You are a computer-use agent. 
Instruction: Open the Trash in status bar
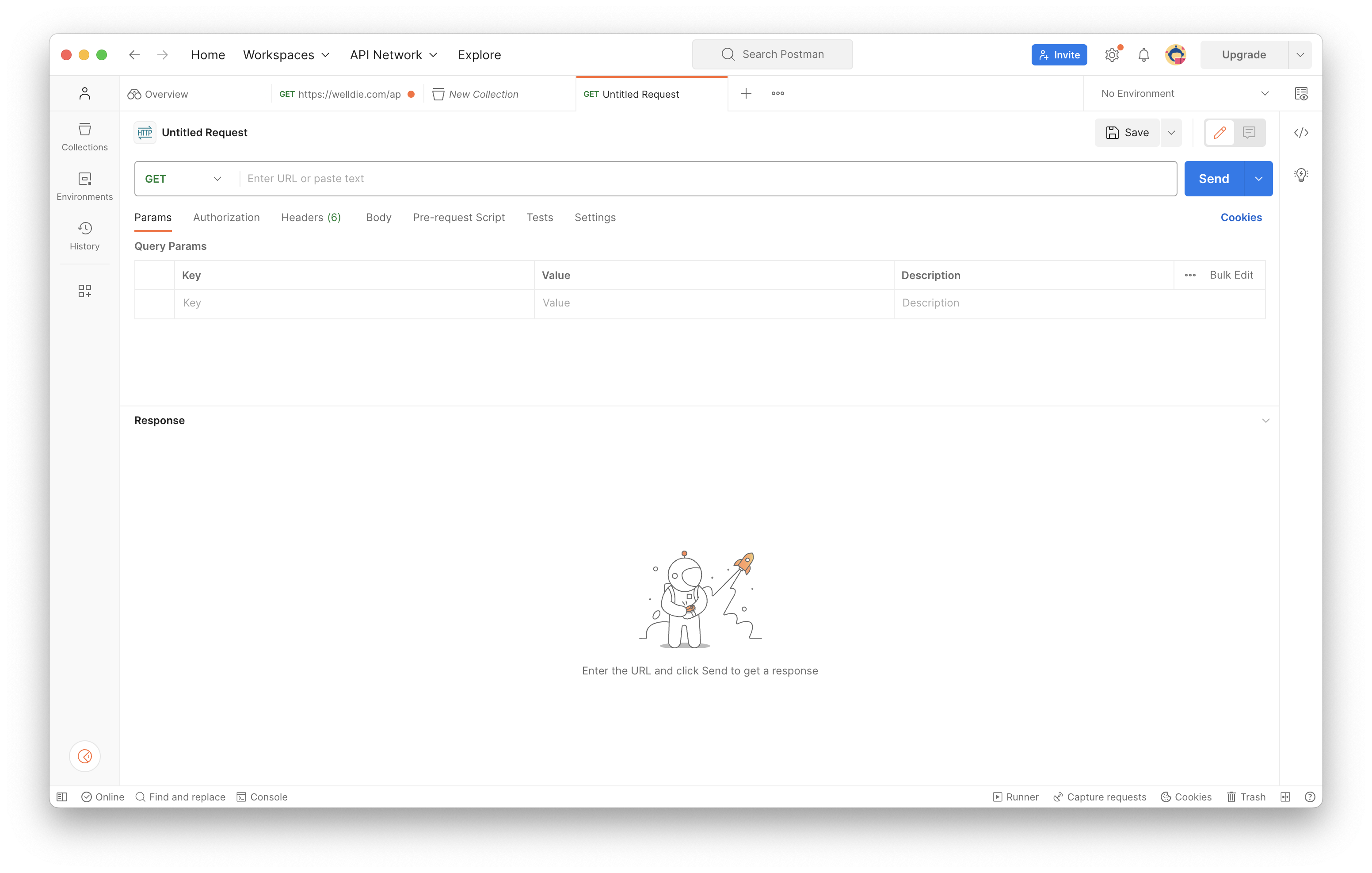1246,796
